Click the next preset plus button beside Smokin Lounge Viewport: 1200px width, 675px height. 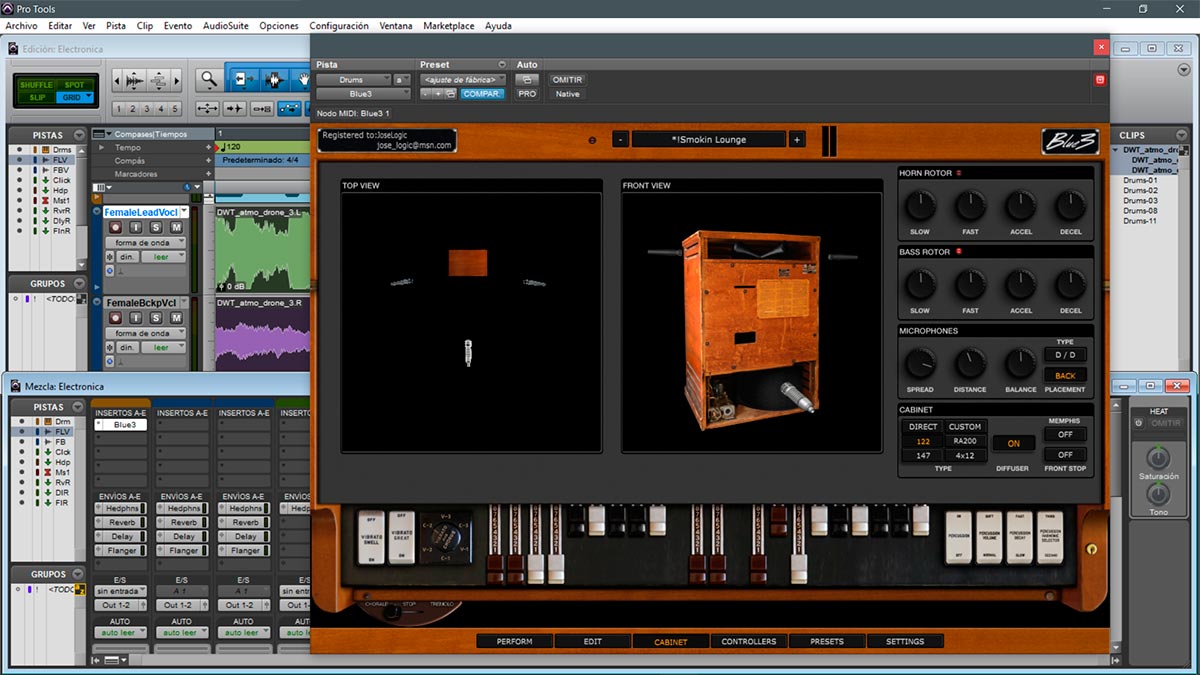[797, 140]
